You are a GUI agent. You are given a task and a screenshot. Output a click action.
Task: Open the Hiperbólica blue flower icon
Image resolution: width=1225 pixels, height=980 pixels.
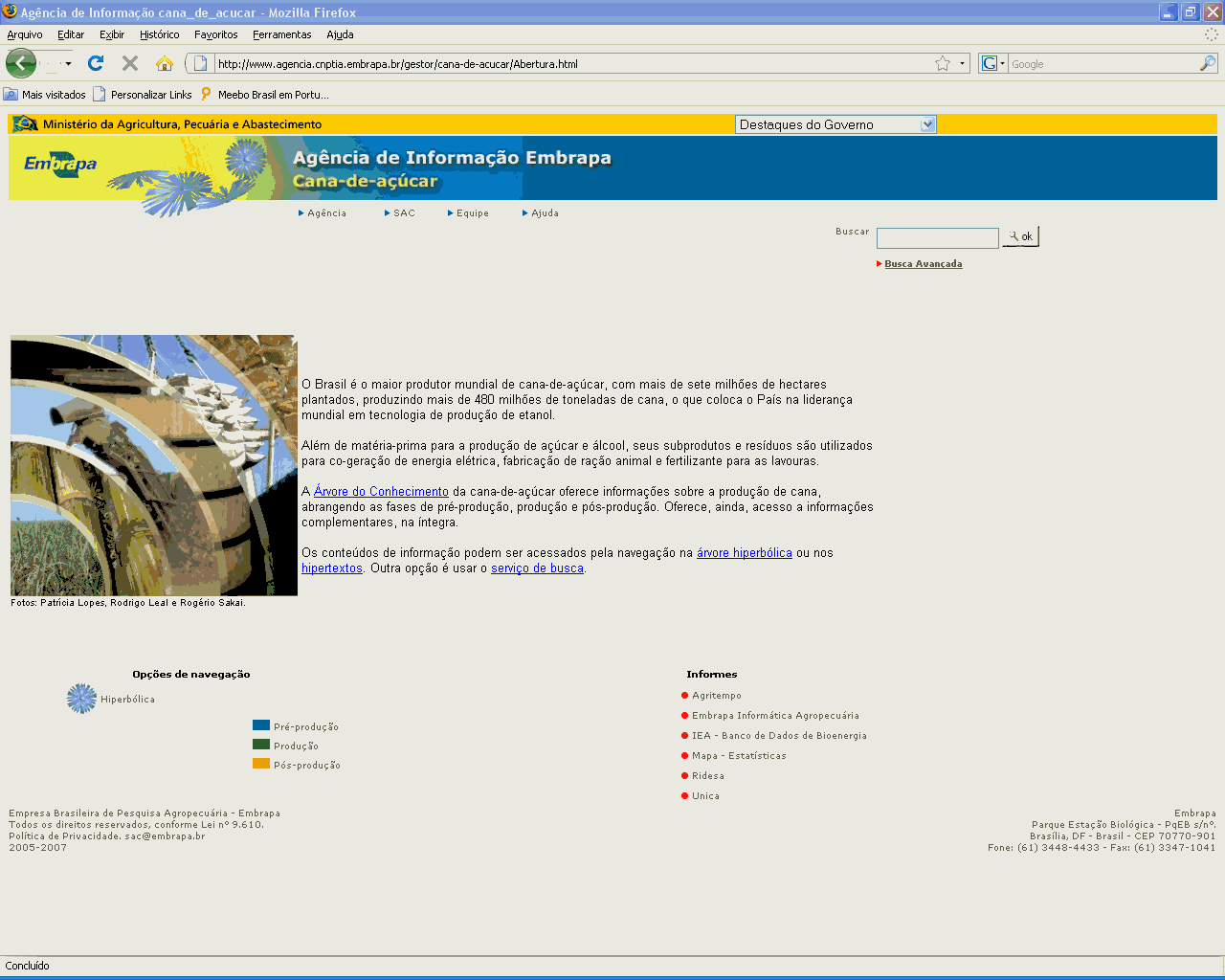point(81,699)
